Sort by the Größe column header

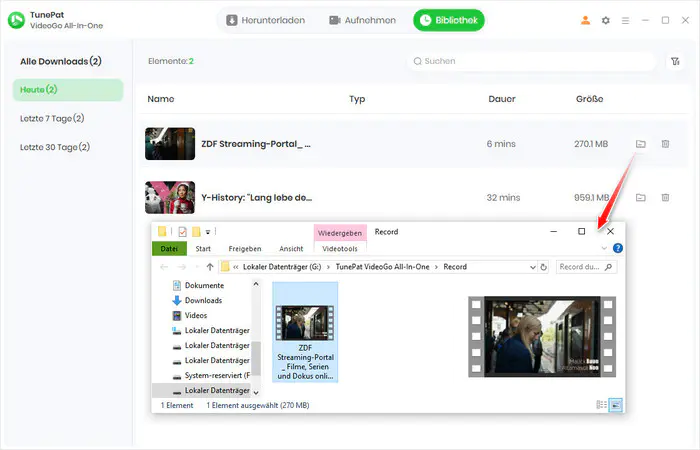click(589, 99)
